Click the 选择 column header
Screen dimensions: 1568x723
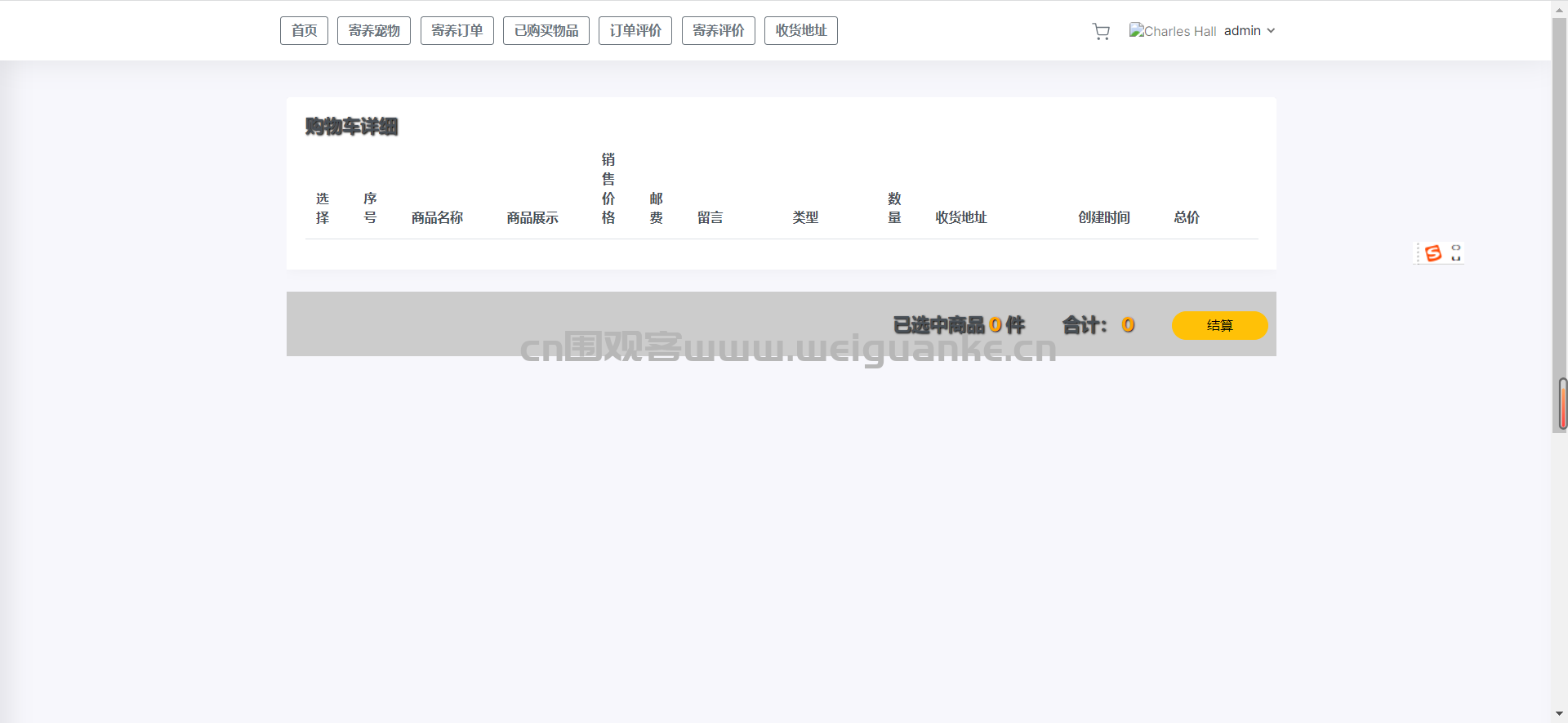tap(323, 208)
